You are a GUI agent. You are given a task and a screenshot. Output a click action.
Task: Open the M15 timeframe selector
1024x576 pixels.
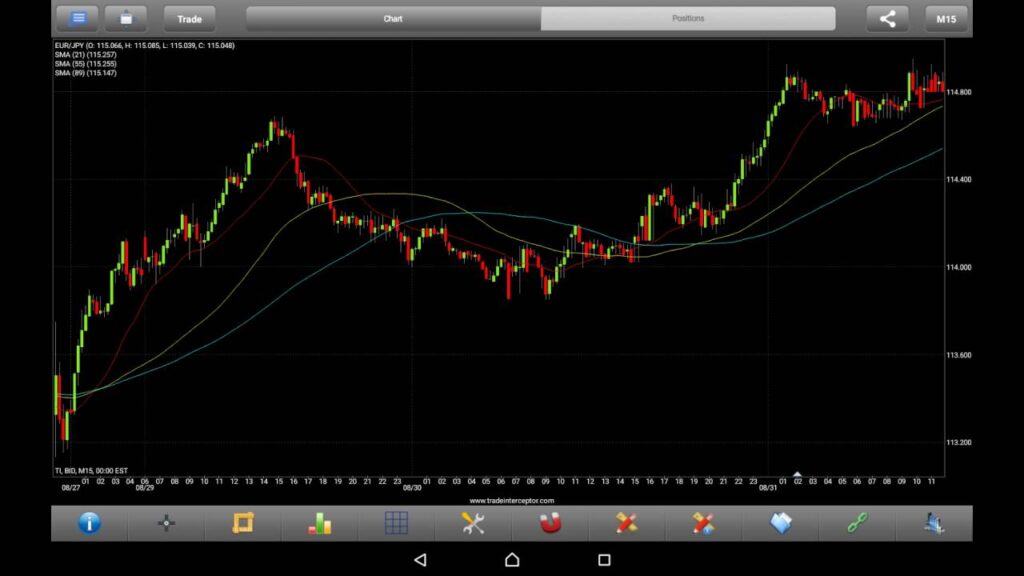(946, 19)
